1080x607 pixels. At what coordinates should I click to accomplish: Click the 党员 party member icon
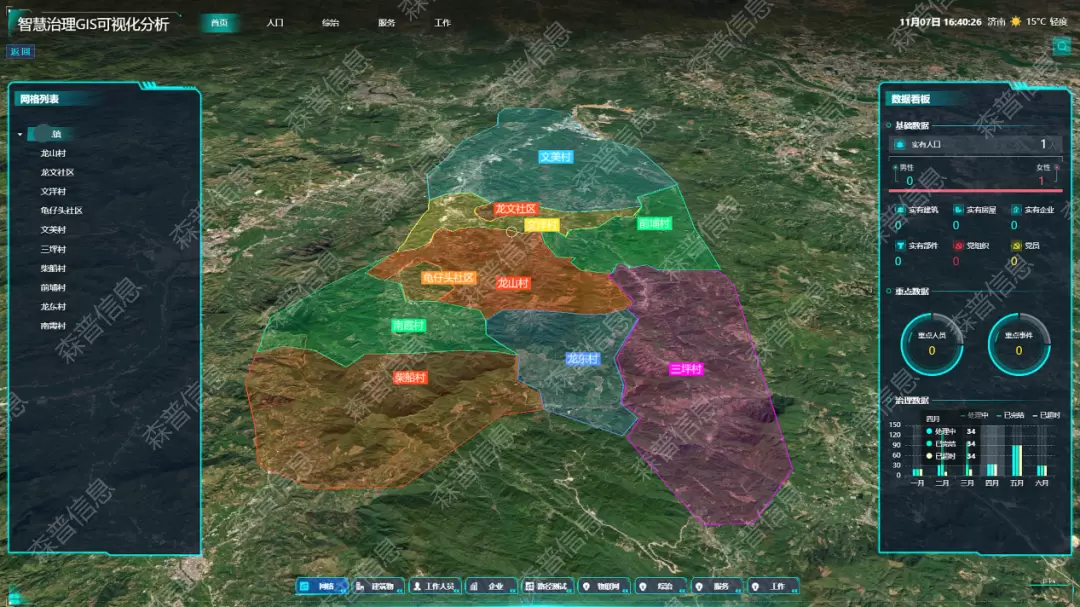pos(1016,245)
